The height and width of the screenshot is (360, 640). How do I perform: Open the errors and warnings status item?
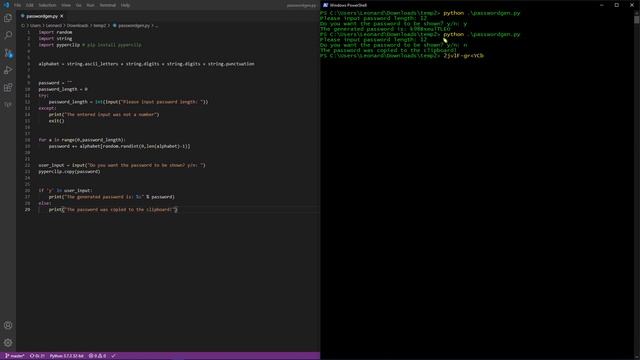97,356
